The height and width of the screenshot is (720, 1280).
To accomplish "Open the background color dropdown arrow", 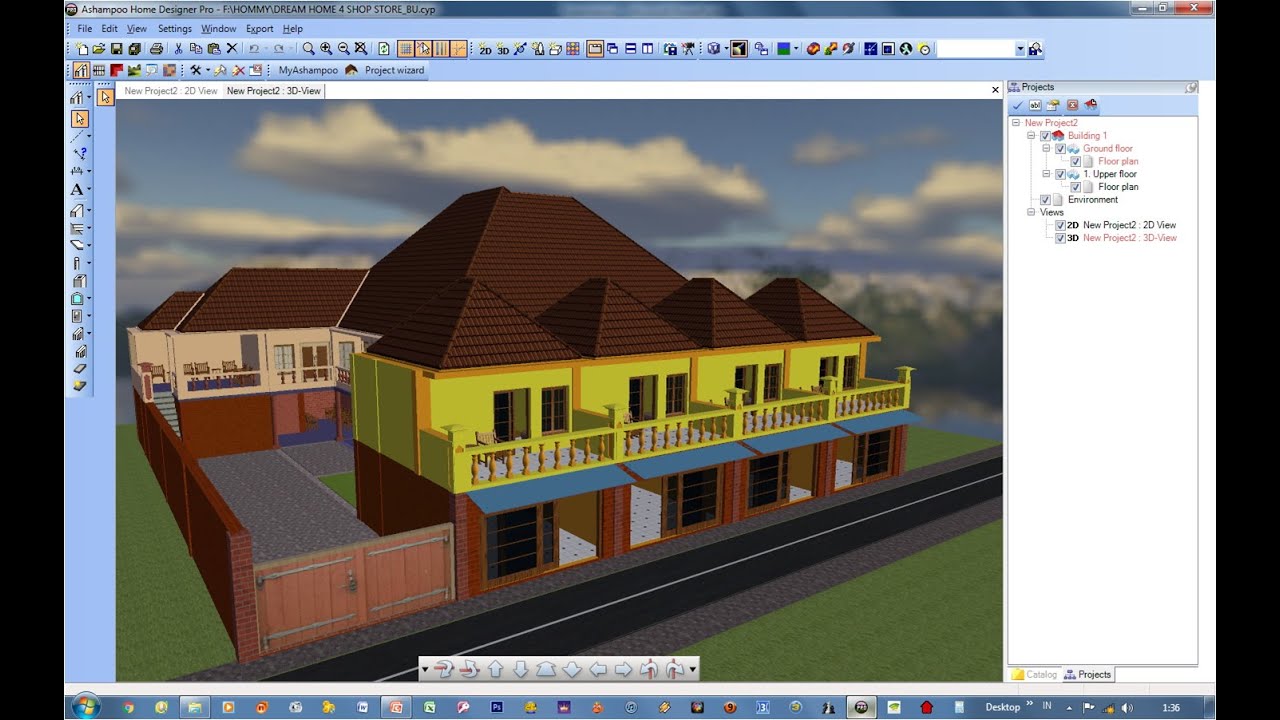I will [x=796, y=48].
